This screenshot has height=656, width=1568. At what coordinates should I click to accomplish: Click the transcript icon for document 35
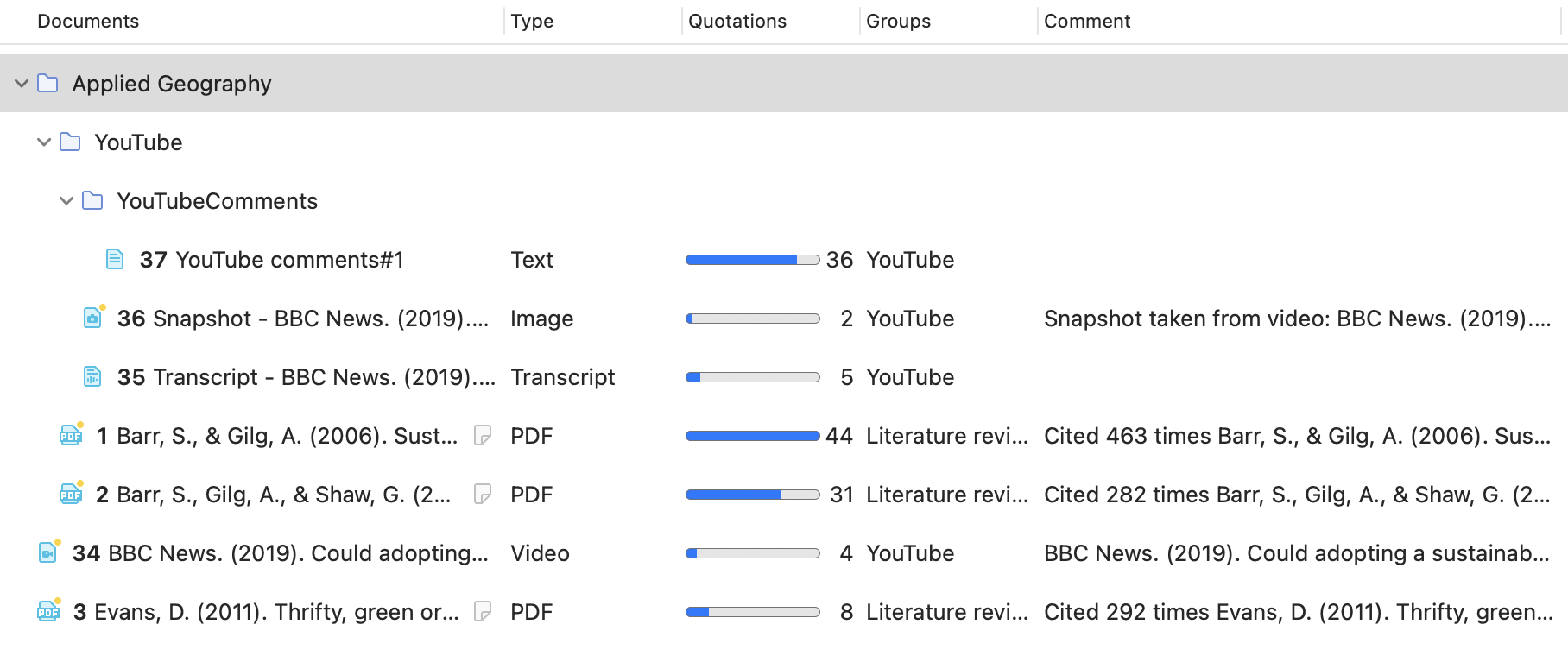click(x=92, y=376)
